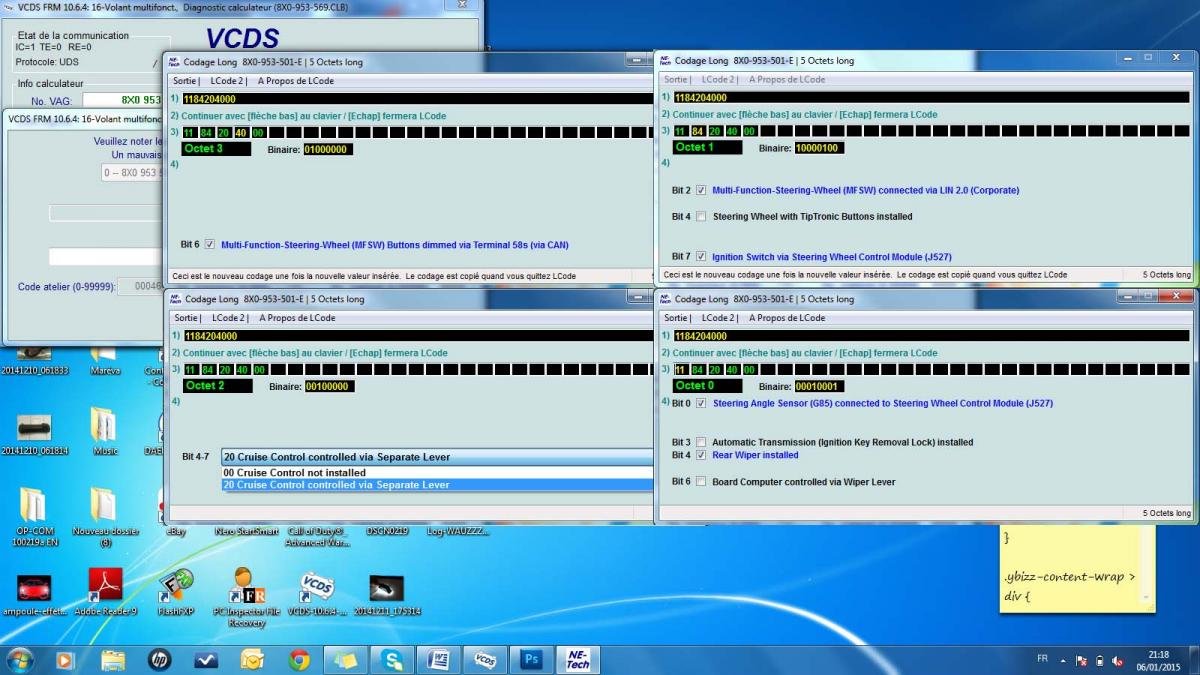The height and width of the screenshot is (675, 1200).
Task: Open the Sticky Notes taskbar button
Action: pyautogui.click(x=345, y=660)
